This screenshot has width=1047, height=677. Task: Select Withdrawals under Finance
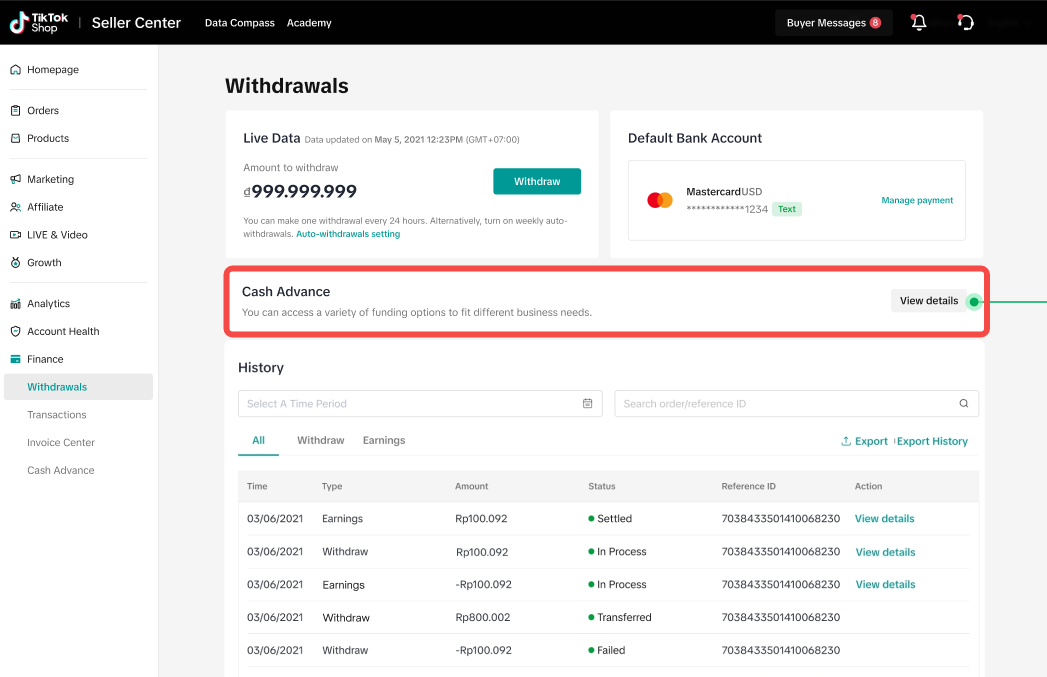pyautogui.click(x=78, y=387)
